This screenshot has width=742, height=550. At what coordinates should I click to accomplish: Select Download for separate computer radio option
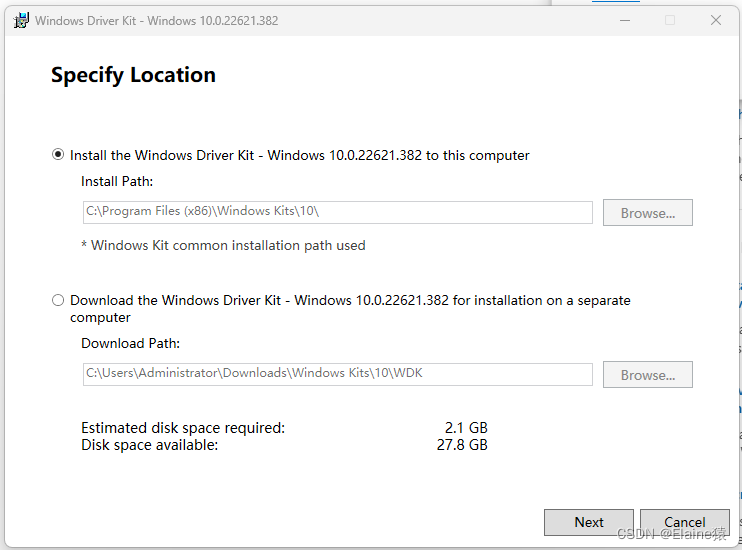pyautogui.click(x=58, y=300)
